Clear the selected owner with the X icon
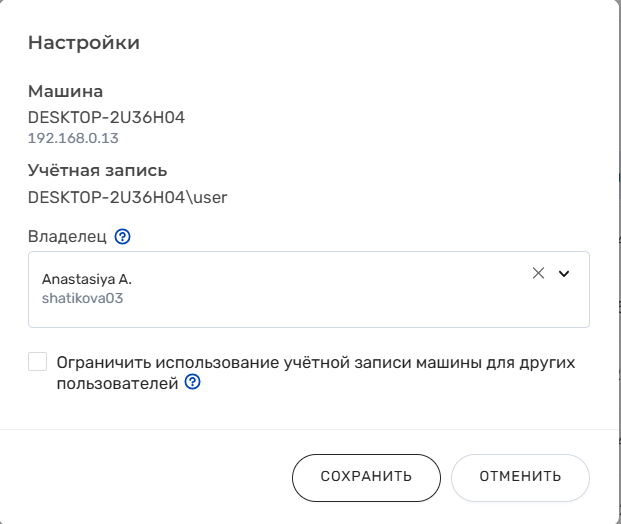This screenshot has height=524, width=621. click(538, 274)
